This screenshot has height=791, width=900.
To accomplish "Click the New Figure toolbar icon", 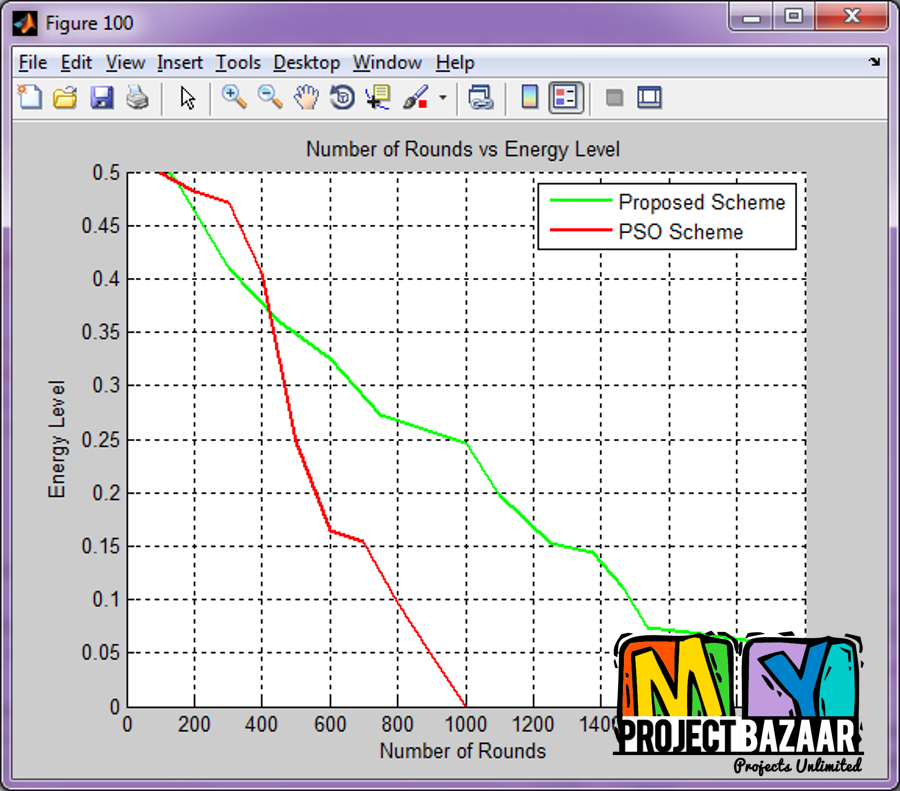I will point(31,98).
